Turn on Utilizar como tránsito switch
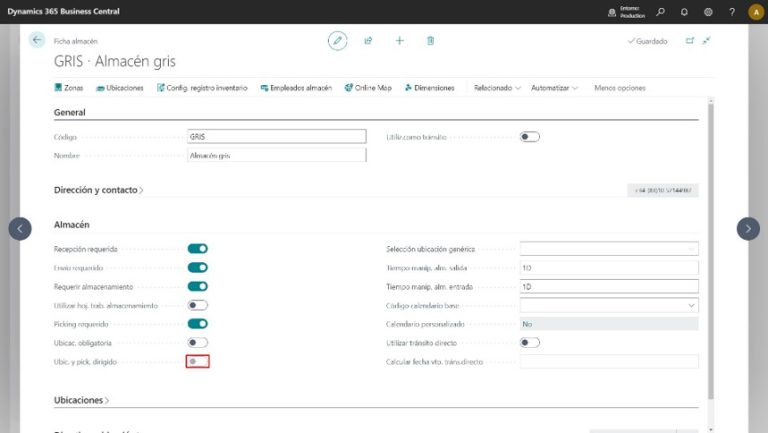 pos(530,136)
